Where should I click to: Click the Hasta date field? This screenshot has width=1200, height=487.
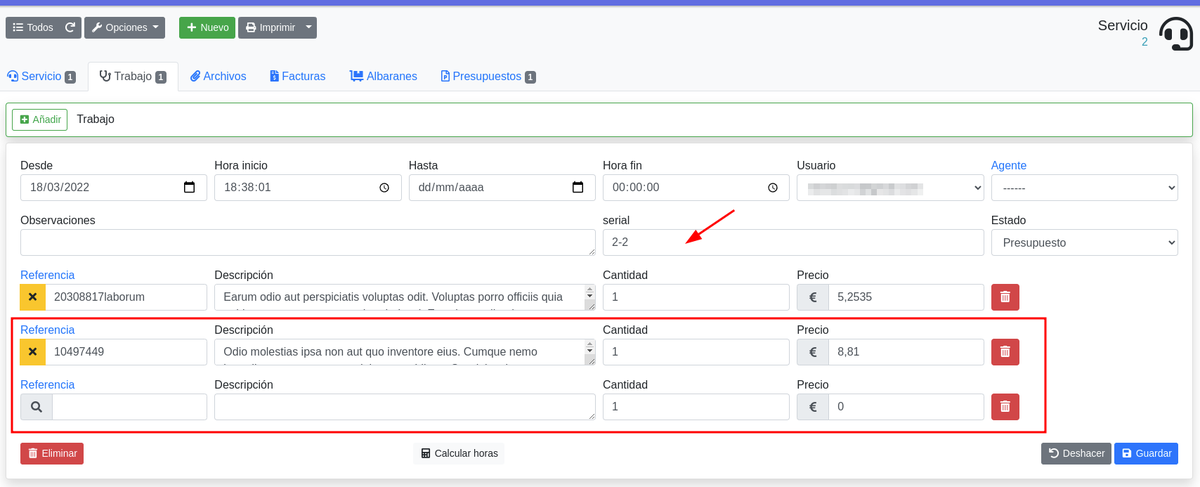502,187
